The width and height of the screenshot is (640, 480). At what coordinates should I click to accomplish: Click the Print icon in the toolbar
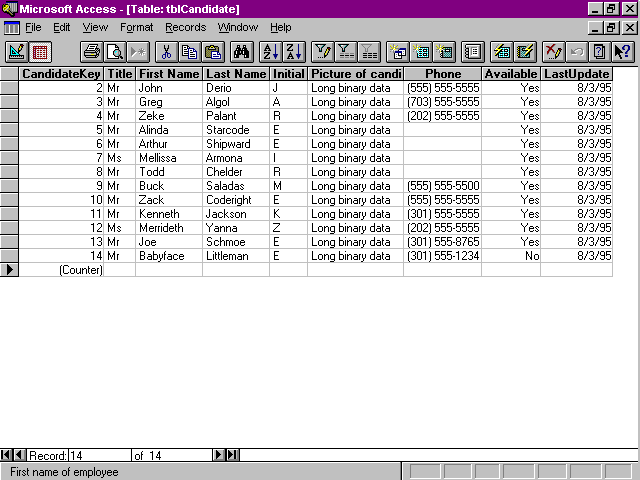click(92, 51)
